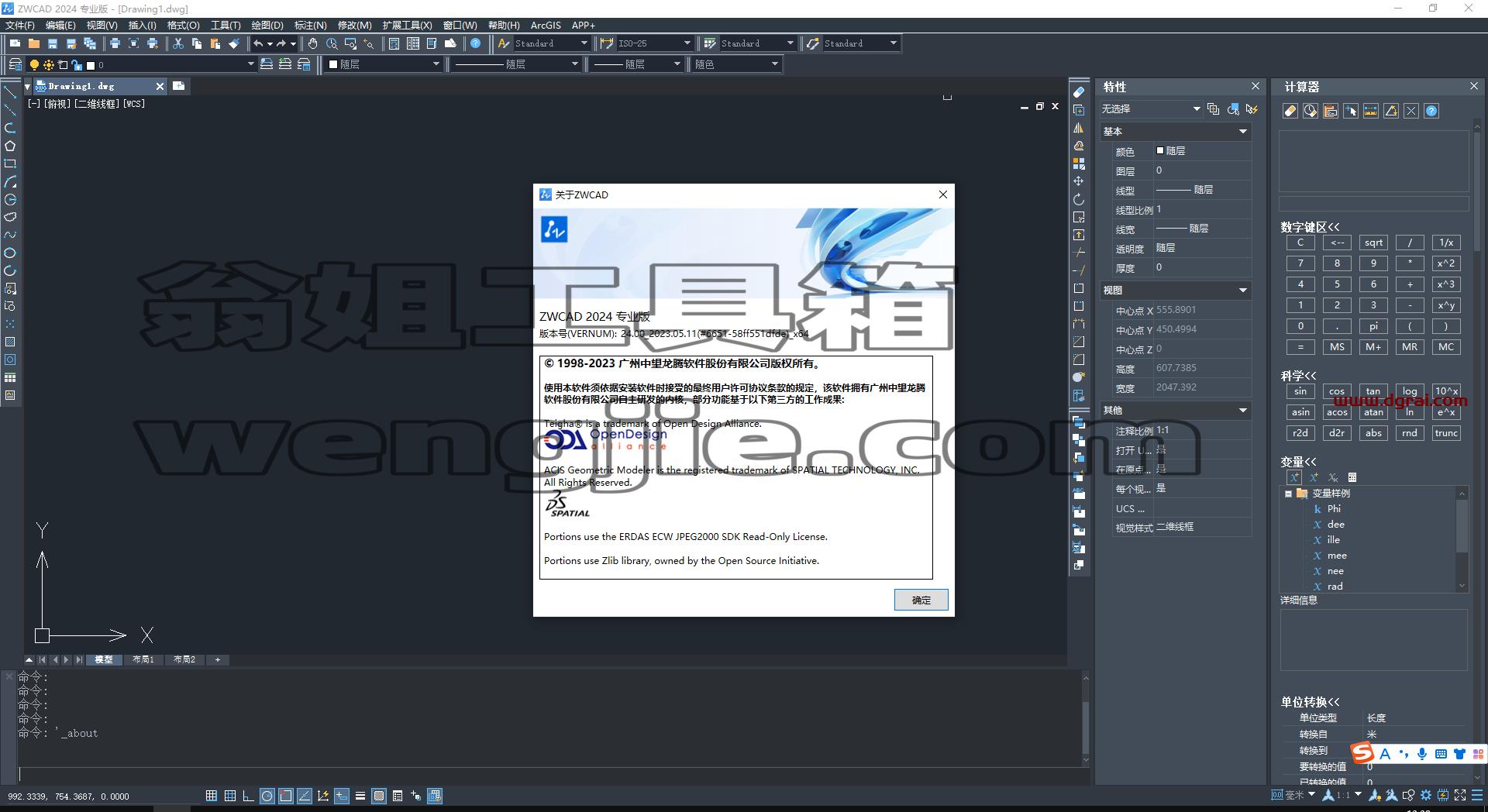
Task: Click the MC memory clear button
Action: [1446, 347]
